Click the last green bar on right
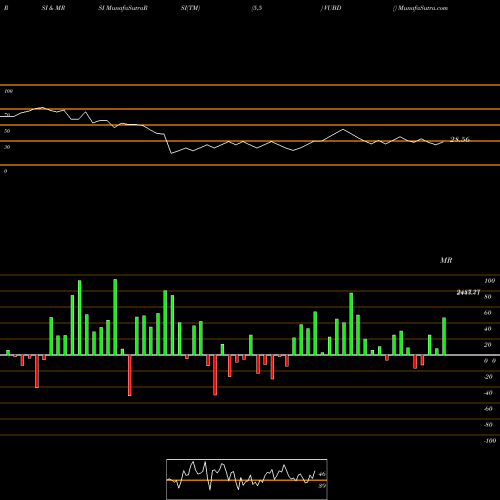This screenshot has height=500, width=500. pyautogui.click(x=444, y=336)
